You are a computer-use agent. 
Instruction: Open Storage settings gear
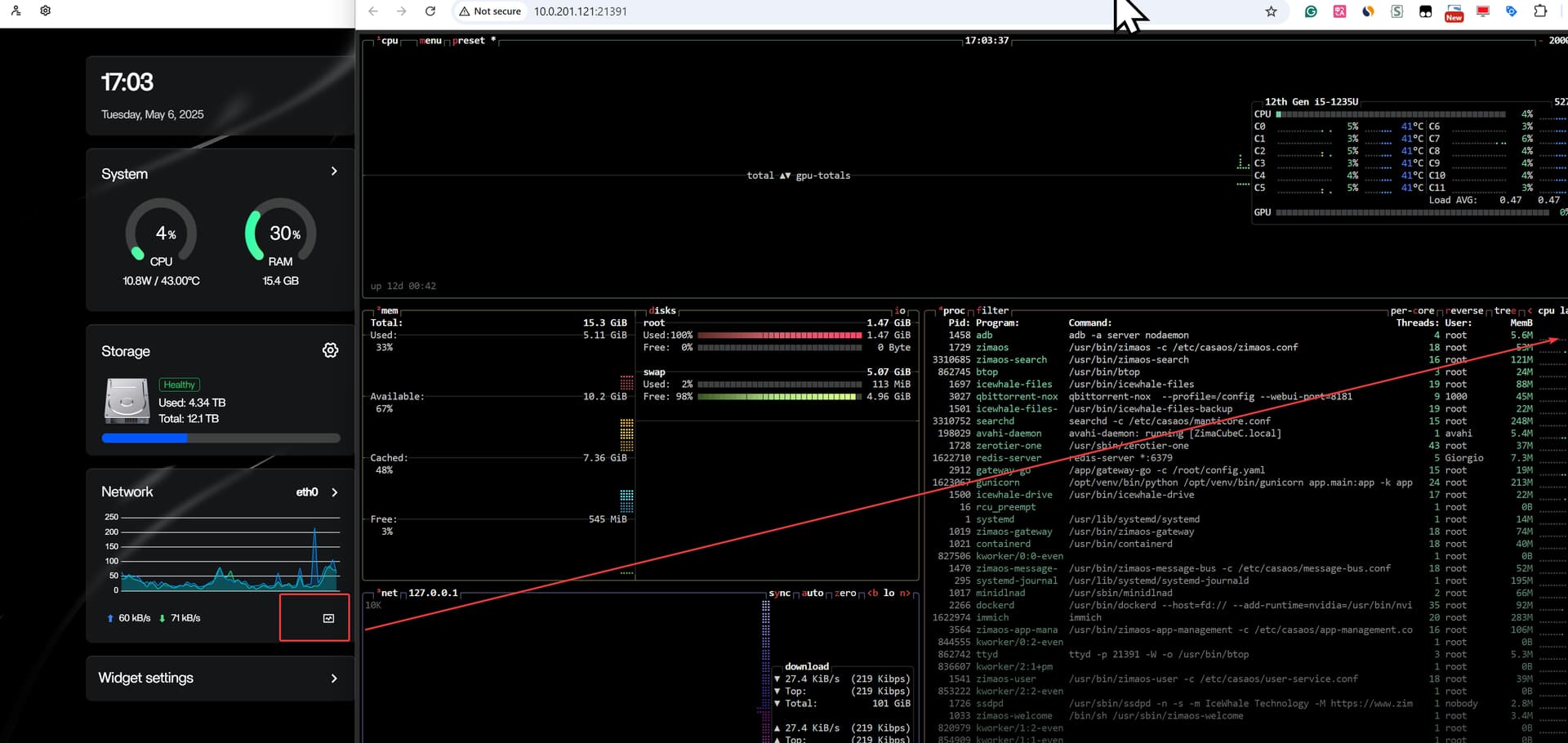click(330, 350)
